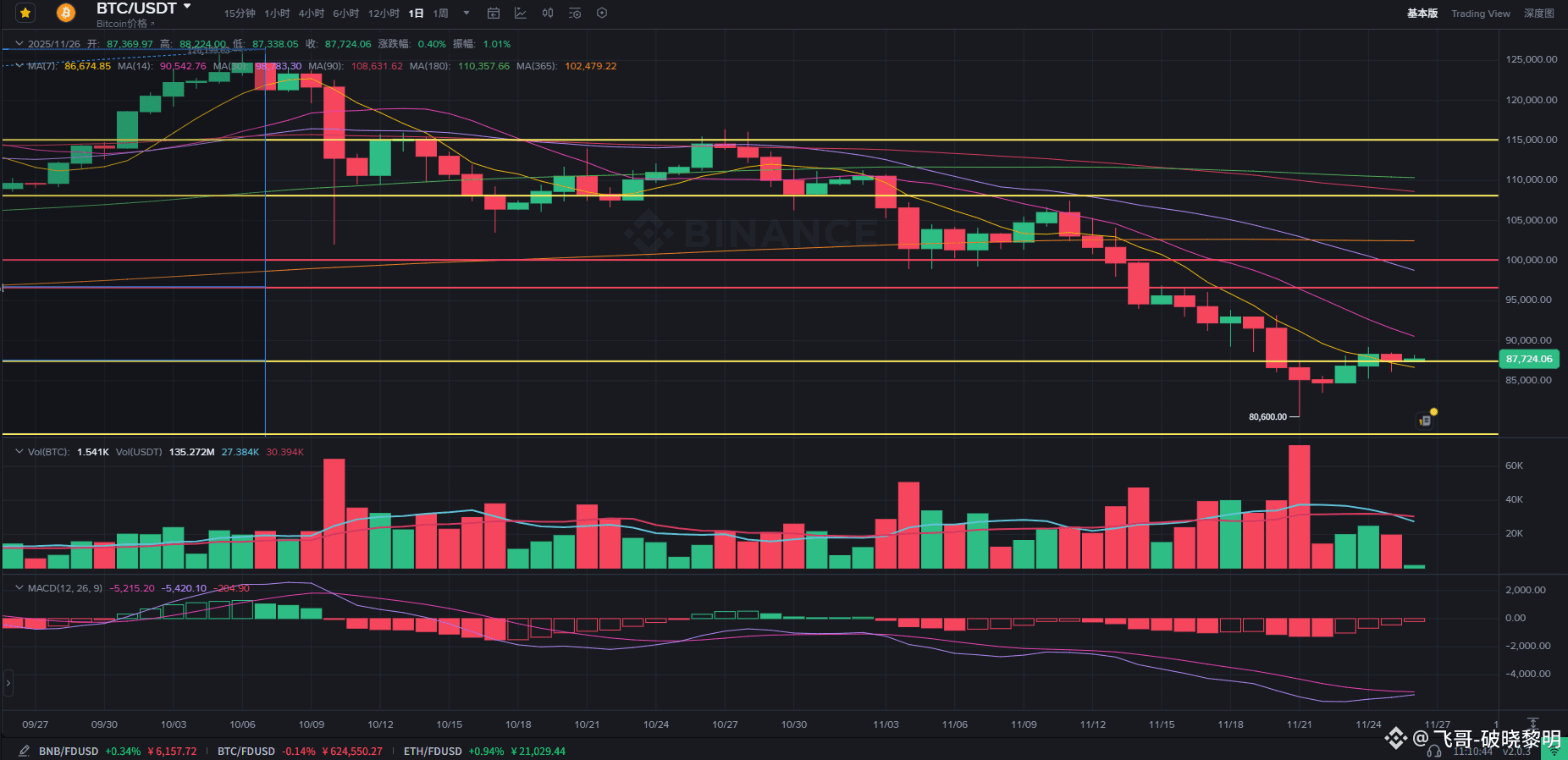This screenshot has height=760, width=1568.
Task: Select the 12小时 timeframe
Action: (x=384, y=14)
